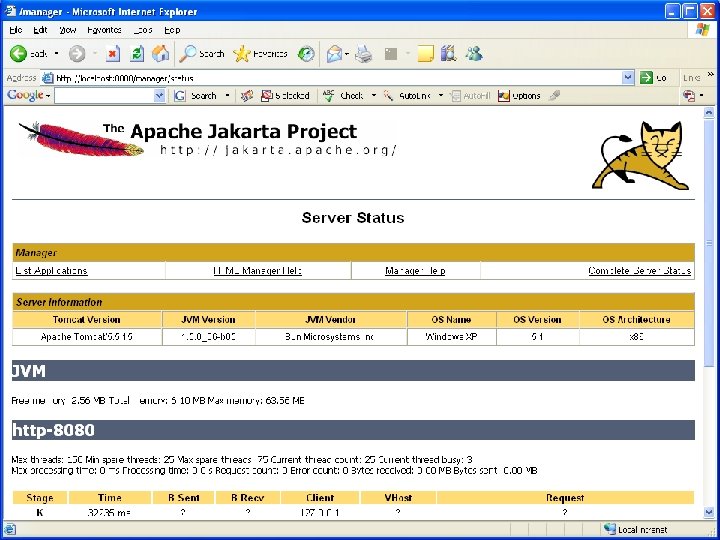Click the Windows XP cell under OS Name
The height and width of the screenshot is (540, 720).
pyautogui.click(x=451, y=337)
